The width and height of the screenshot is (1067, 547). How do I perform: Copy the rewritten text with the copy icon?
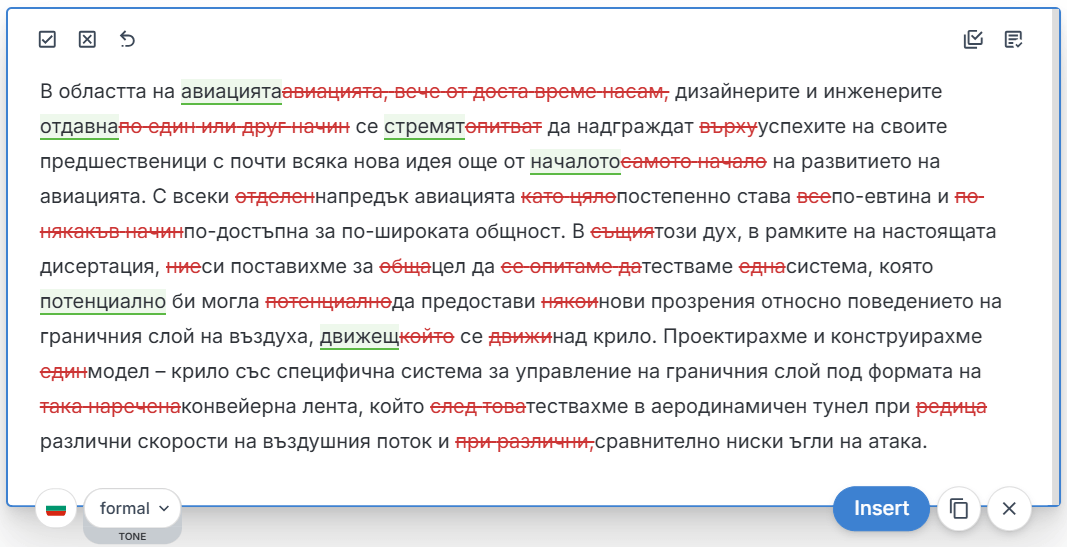(959, 508)
